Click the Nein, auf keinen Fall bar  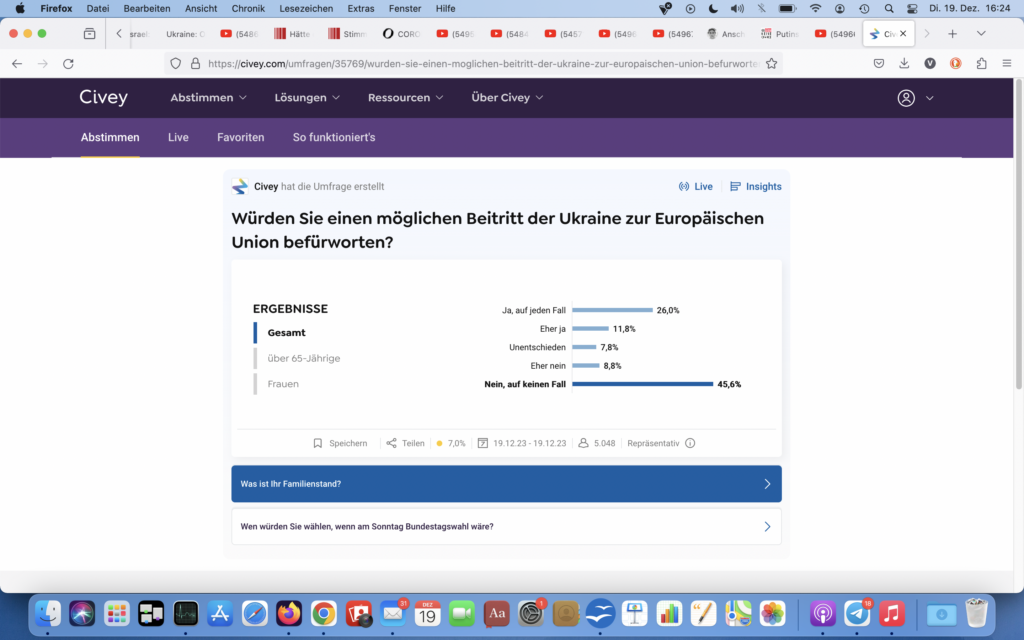(x=642, y=384)
